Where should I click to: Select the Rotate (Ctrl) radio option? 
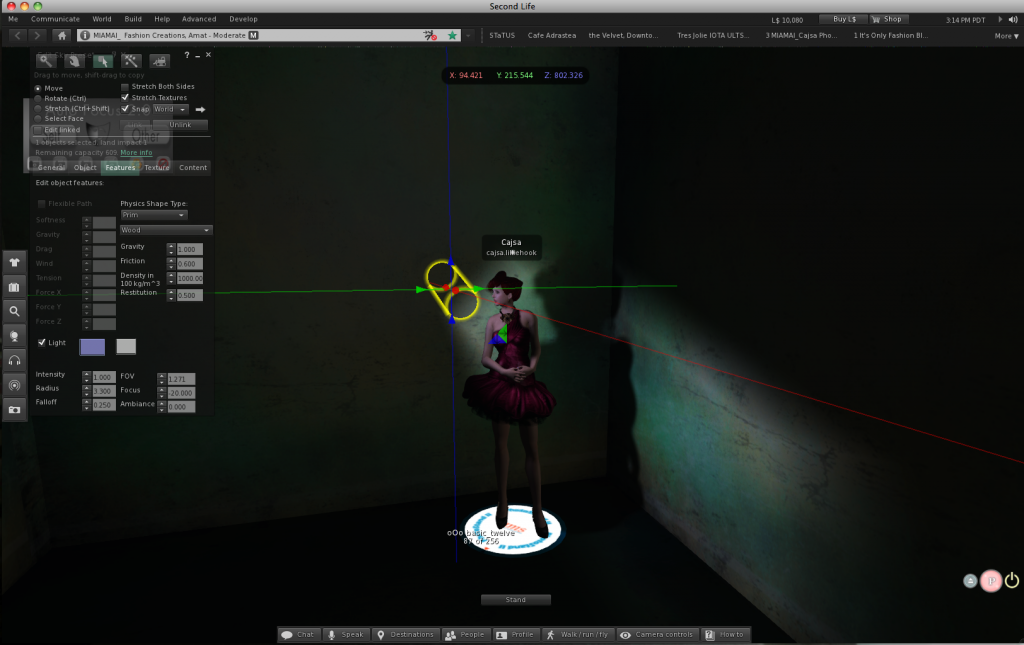(39, 98)
